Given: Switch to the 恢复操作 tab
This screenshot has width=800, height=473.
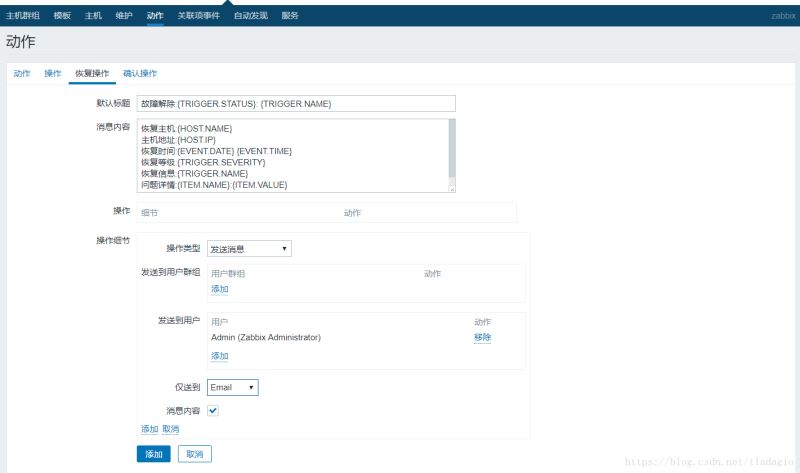Looking at the screenshot, I should point(92,73).
